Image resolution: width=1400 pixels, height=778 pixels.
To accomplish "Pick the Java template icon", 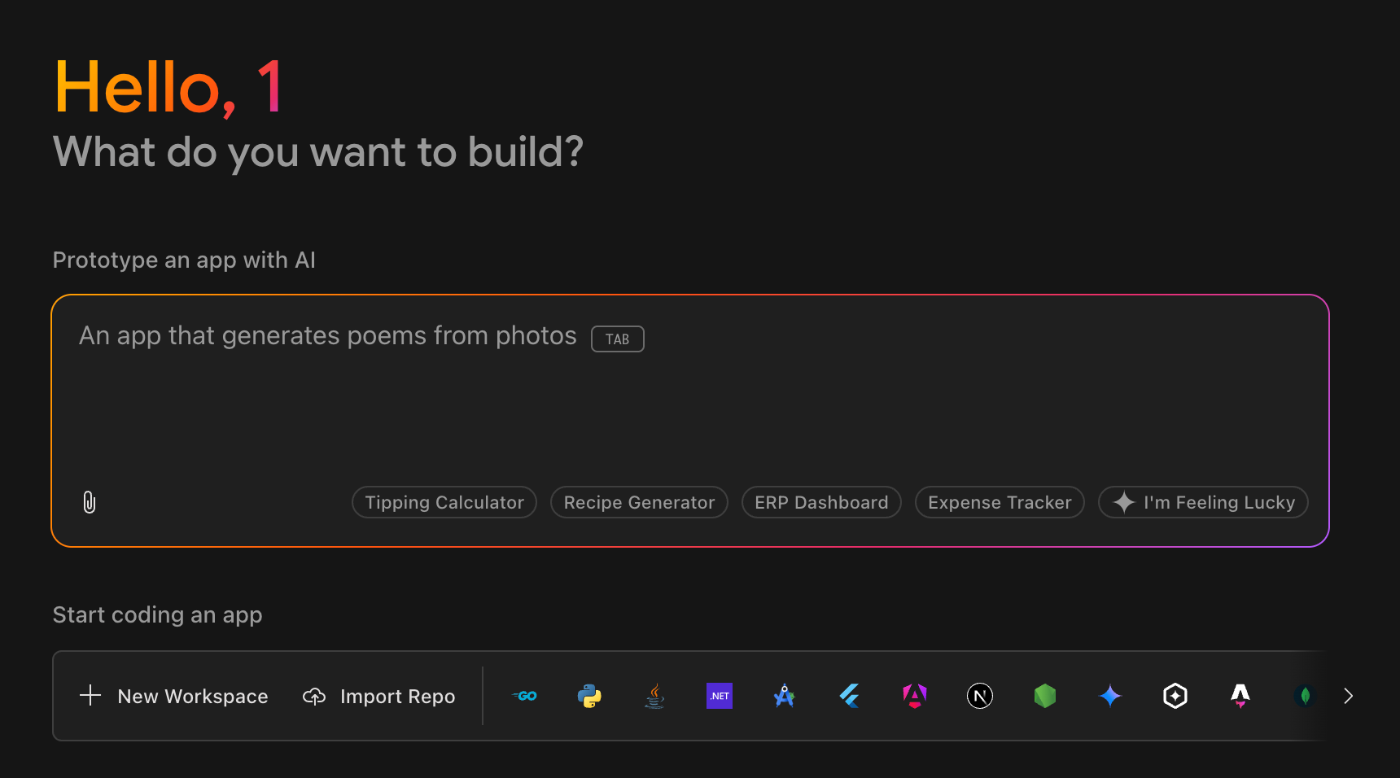I will click(x=654, y=696).
